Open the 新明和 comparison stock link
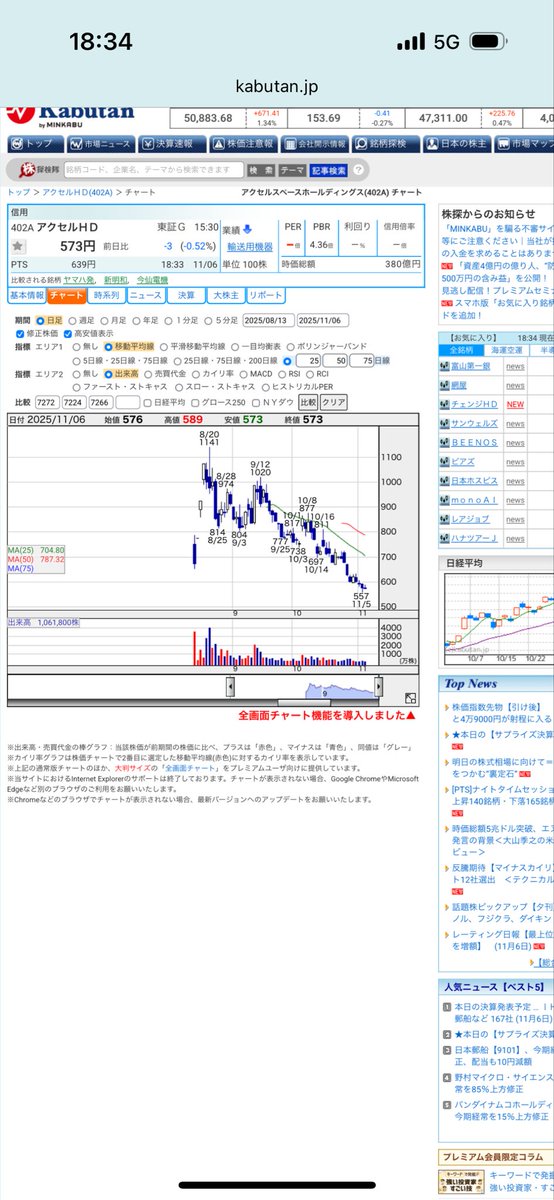Viewport: 554px width, 1200px height. 118,280
